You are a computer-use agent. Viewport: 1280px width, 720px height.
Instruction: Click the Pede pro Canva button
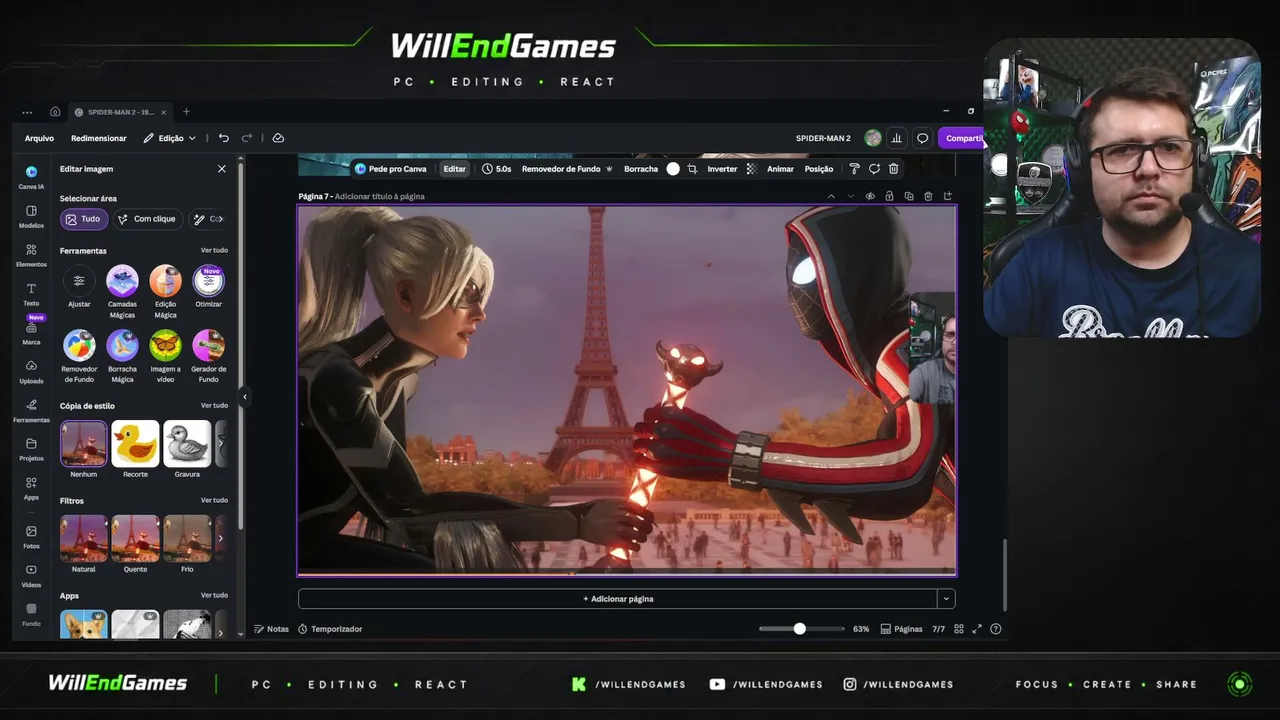pos(391,169)
